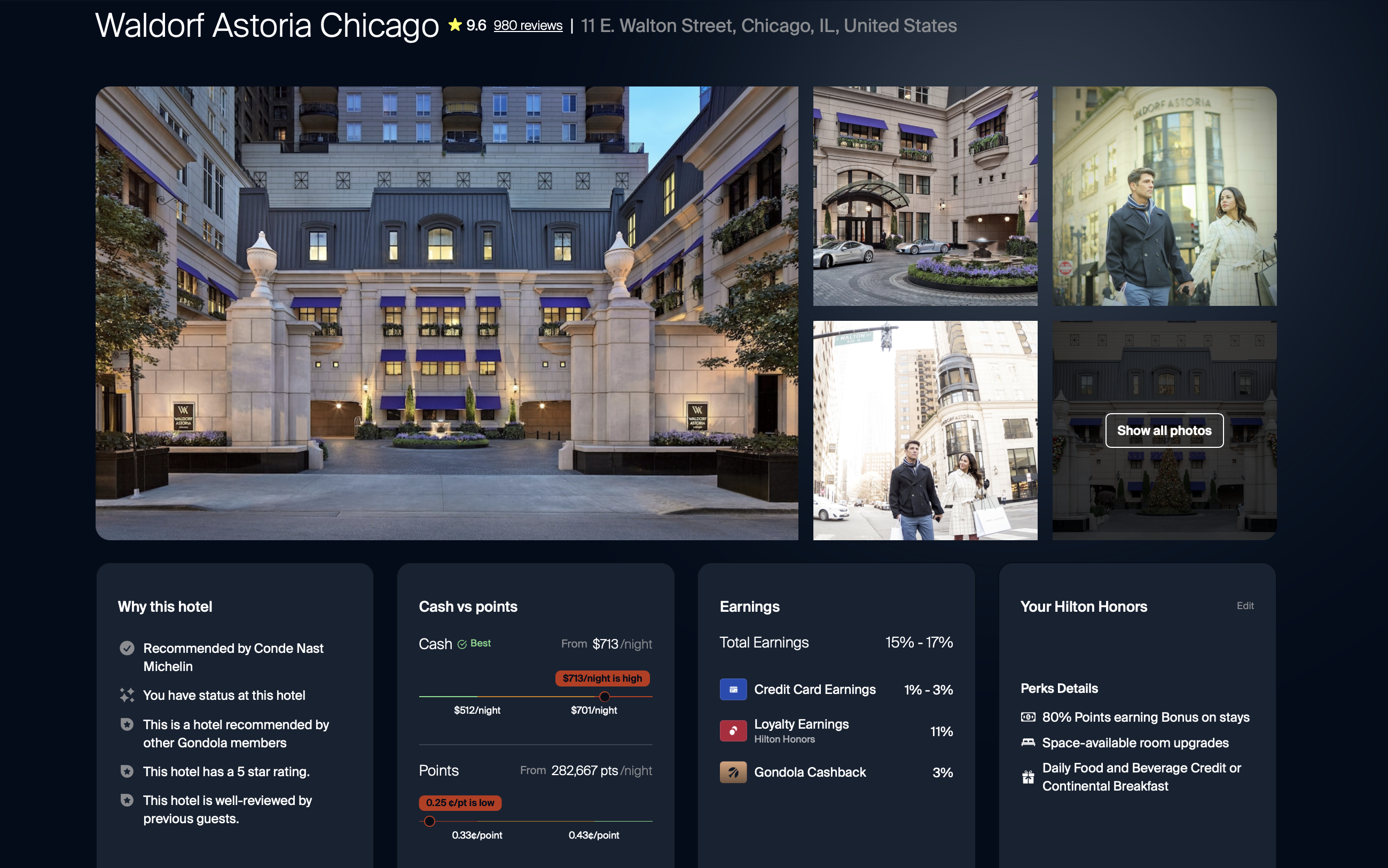Click the Points earning Bonus money icon
The width and height of the screenshot is (1388, 868).
click(x=1028, y=717)
